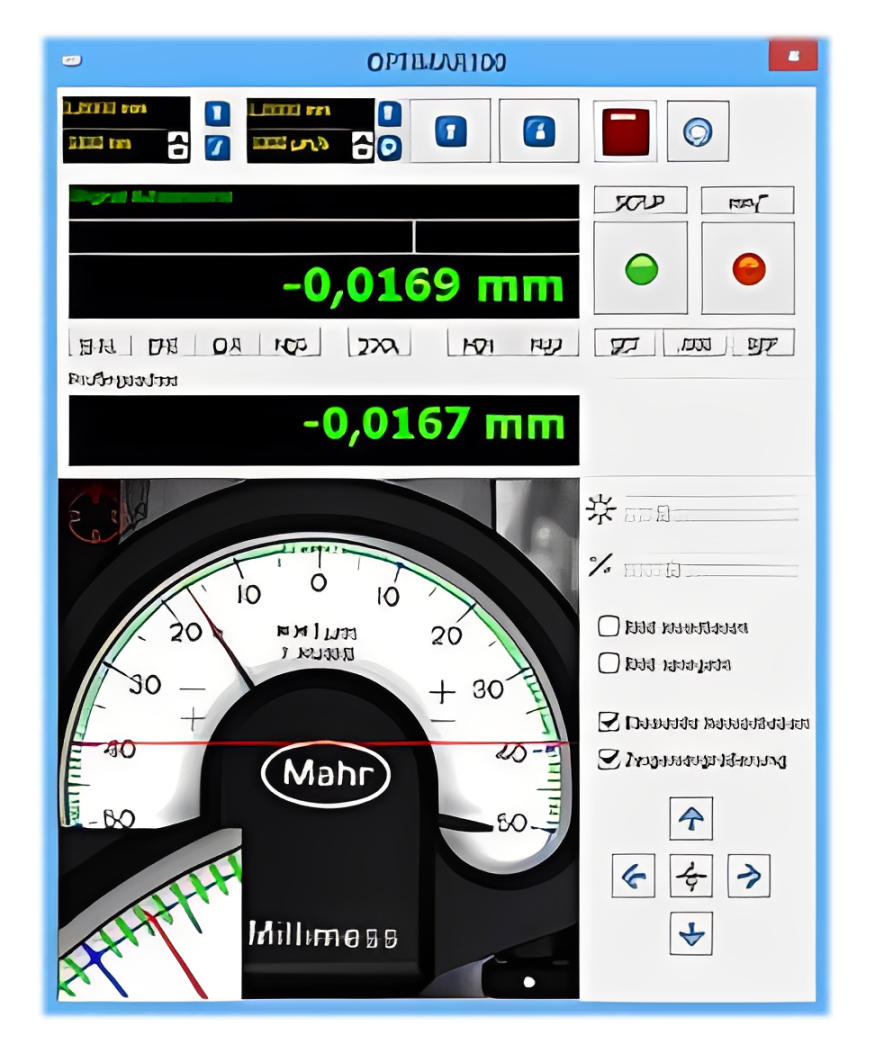
Task: Move camera view up with the up arrow
Action: [691, 818]
